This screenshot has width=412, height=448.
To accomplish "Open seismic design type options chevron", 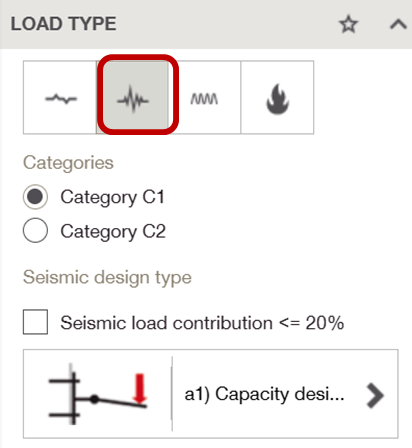I will pos(375,395).
